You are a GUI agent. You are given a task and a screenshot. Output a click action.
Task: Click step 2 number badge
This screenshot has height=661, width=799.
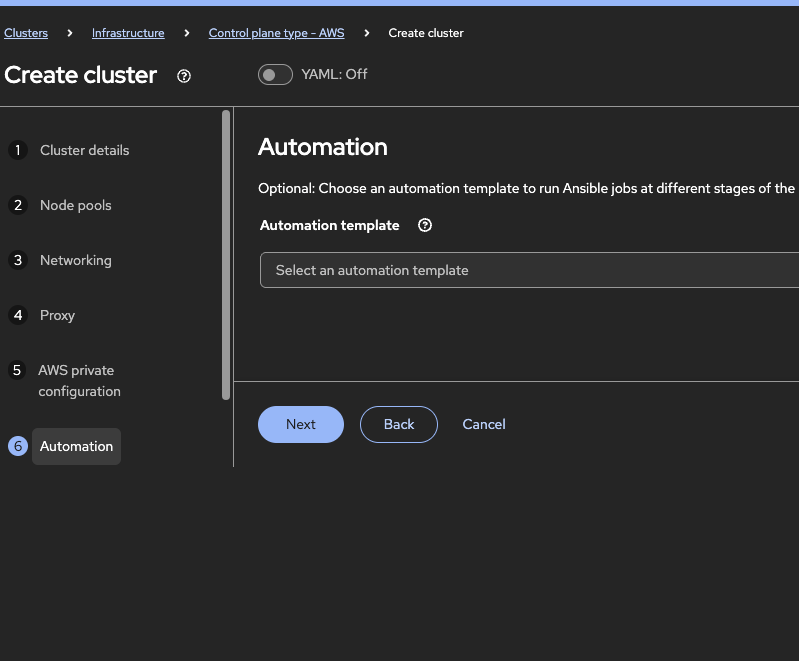(x=17, y=205)
